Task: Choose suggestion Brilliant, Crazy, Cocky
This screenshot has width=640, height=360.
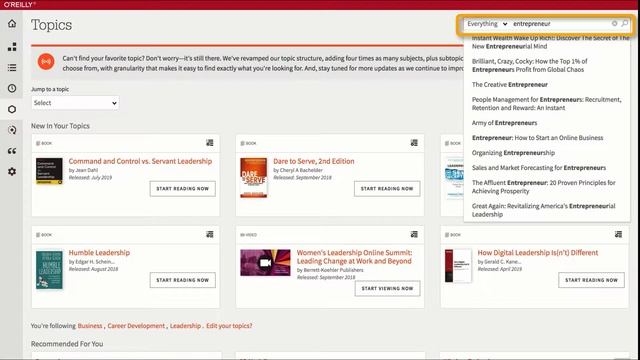Action: point(529,65)
